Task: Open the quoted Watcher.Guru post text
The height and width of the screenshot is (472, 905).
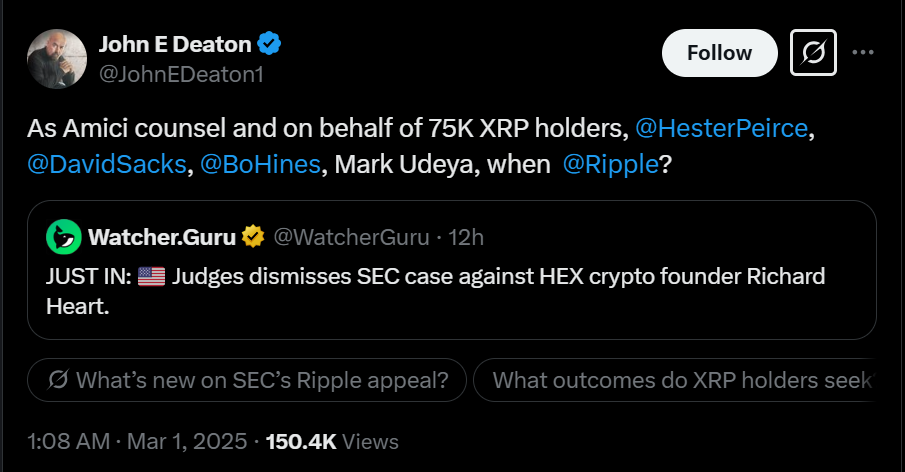Action: click(x=436, y=291)
